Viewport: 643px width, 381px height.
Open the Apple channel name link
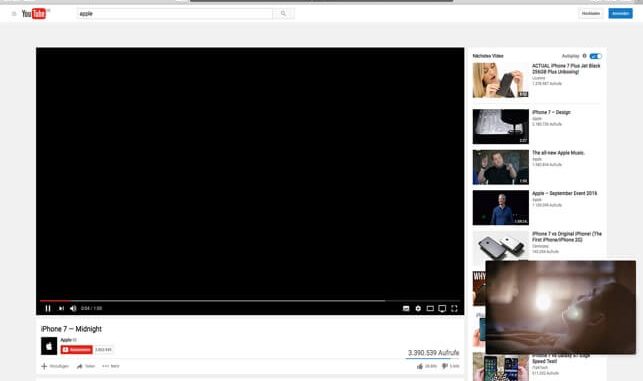(x=66, y=340)
